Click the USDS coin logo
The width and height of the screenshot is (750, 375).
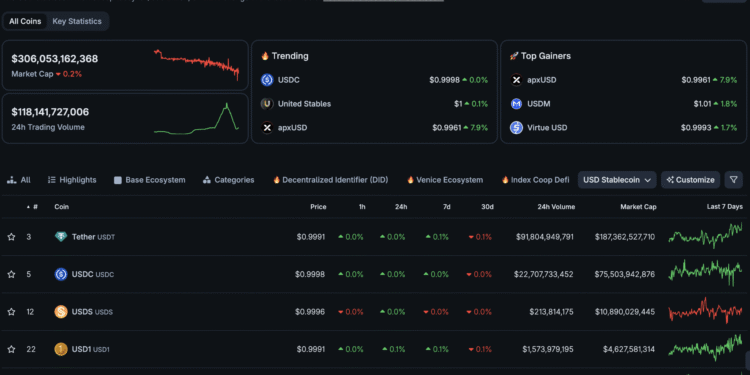click(61, 312)
